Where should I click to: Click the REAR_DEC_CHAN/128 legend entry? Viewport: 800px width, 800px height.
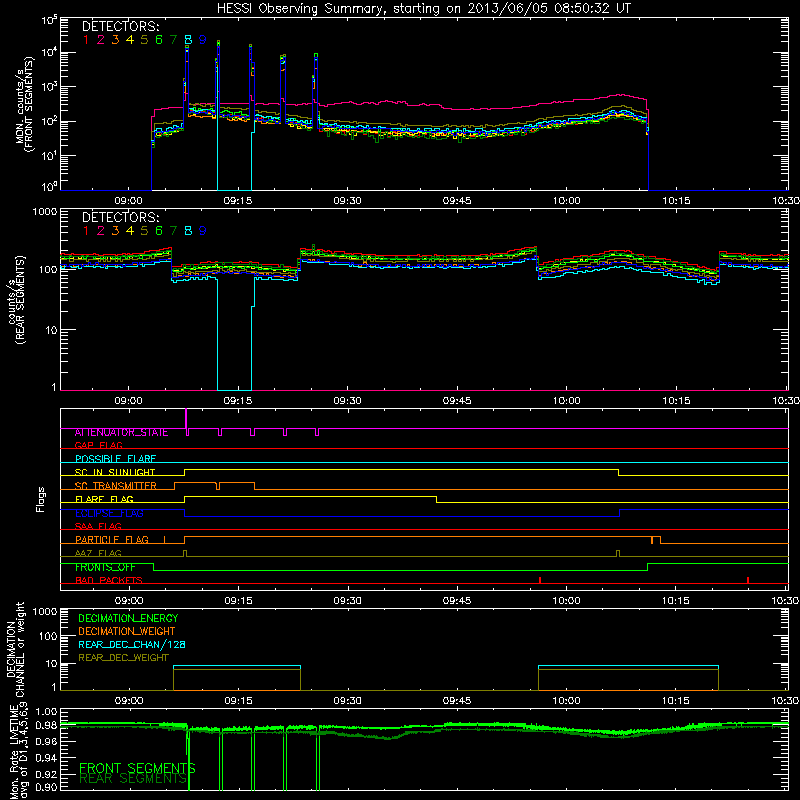(x=132, y=645)
